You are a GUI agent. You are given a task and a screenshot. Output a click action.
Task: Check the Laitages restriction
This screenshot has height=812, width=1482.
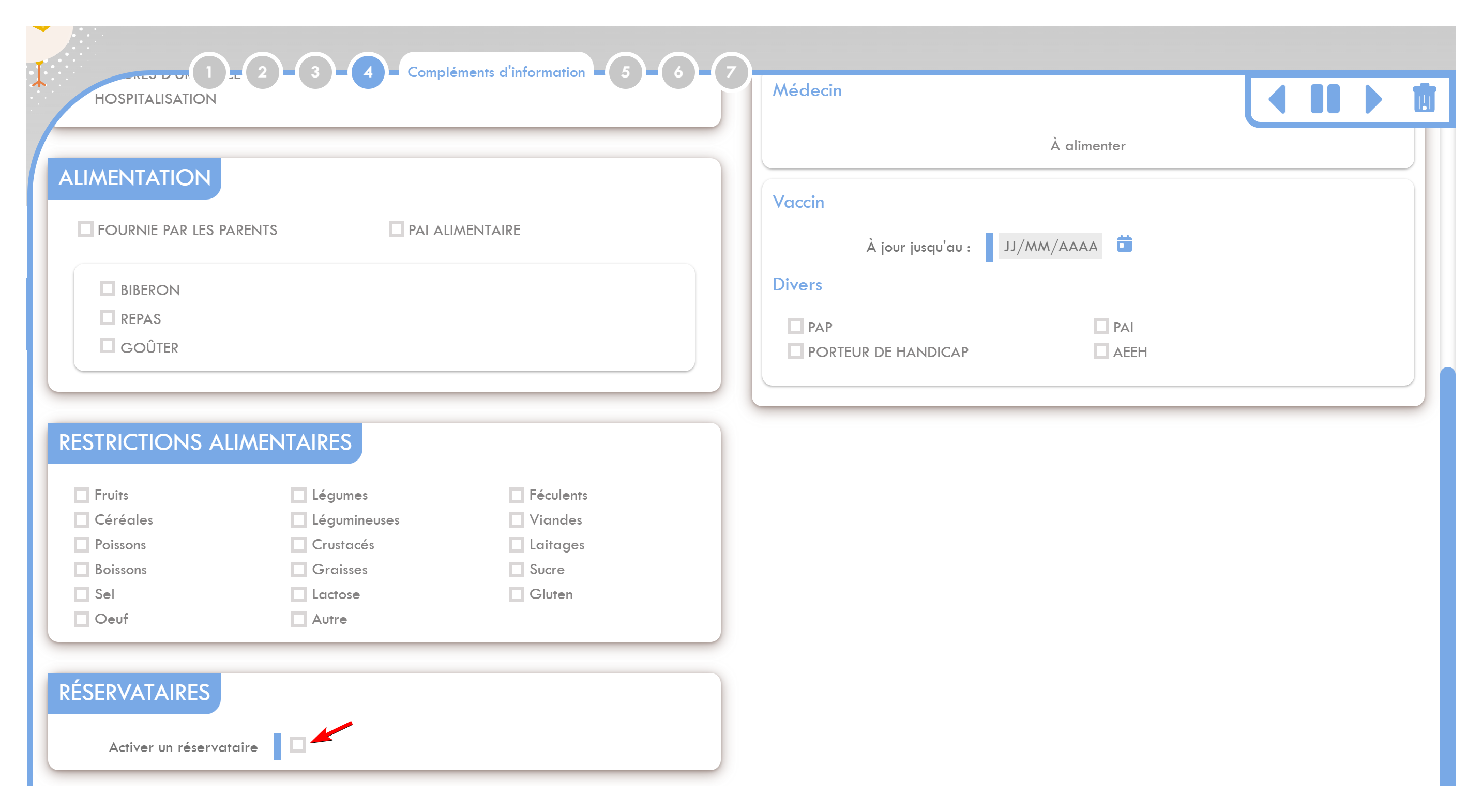[517, 544]
